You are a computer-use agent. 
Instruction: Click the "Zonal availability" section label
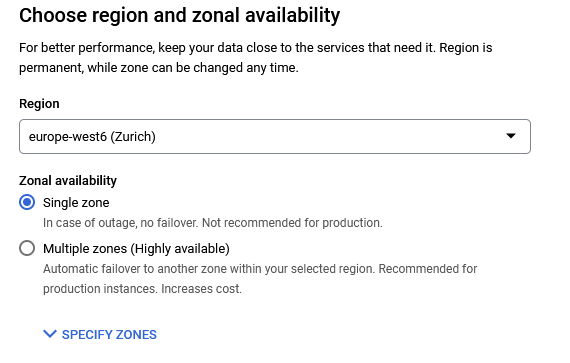click(x=68, y=181)
